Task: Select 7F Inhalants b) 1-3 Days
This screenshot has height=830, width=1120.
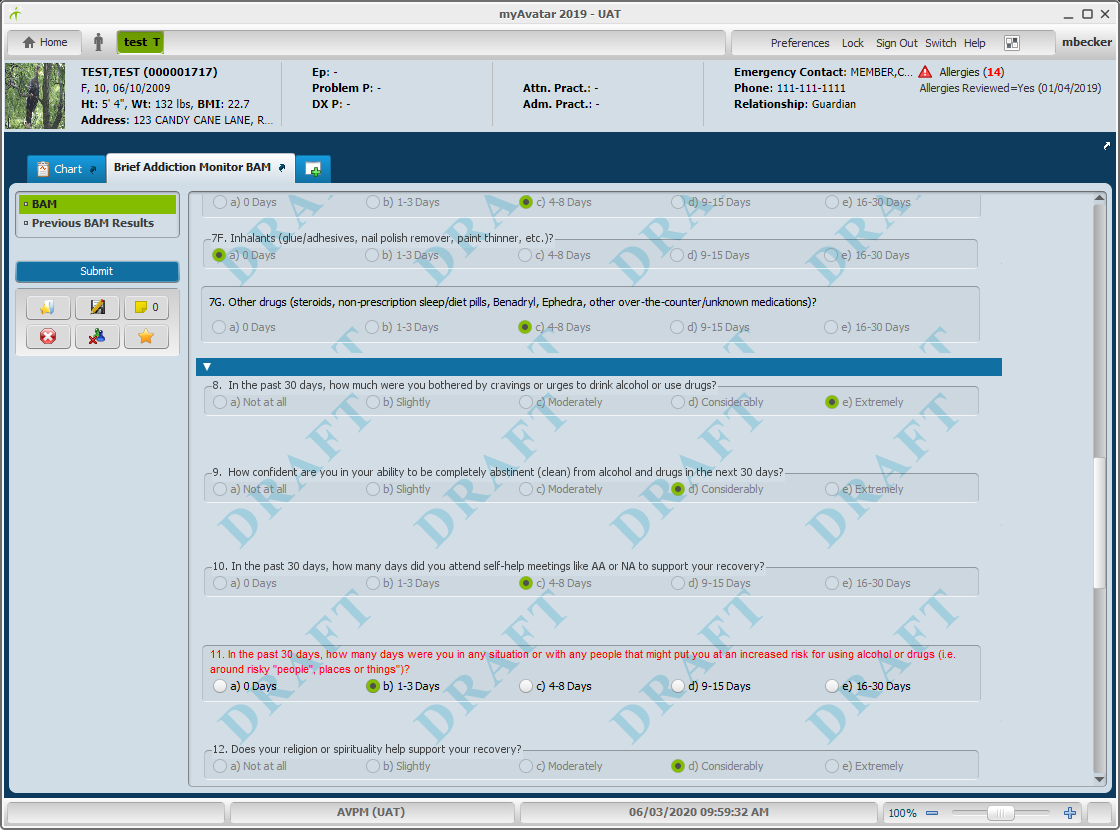Action: tap(372, 255)
